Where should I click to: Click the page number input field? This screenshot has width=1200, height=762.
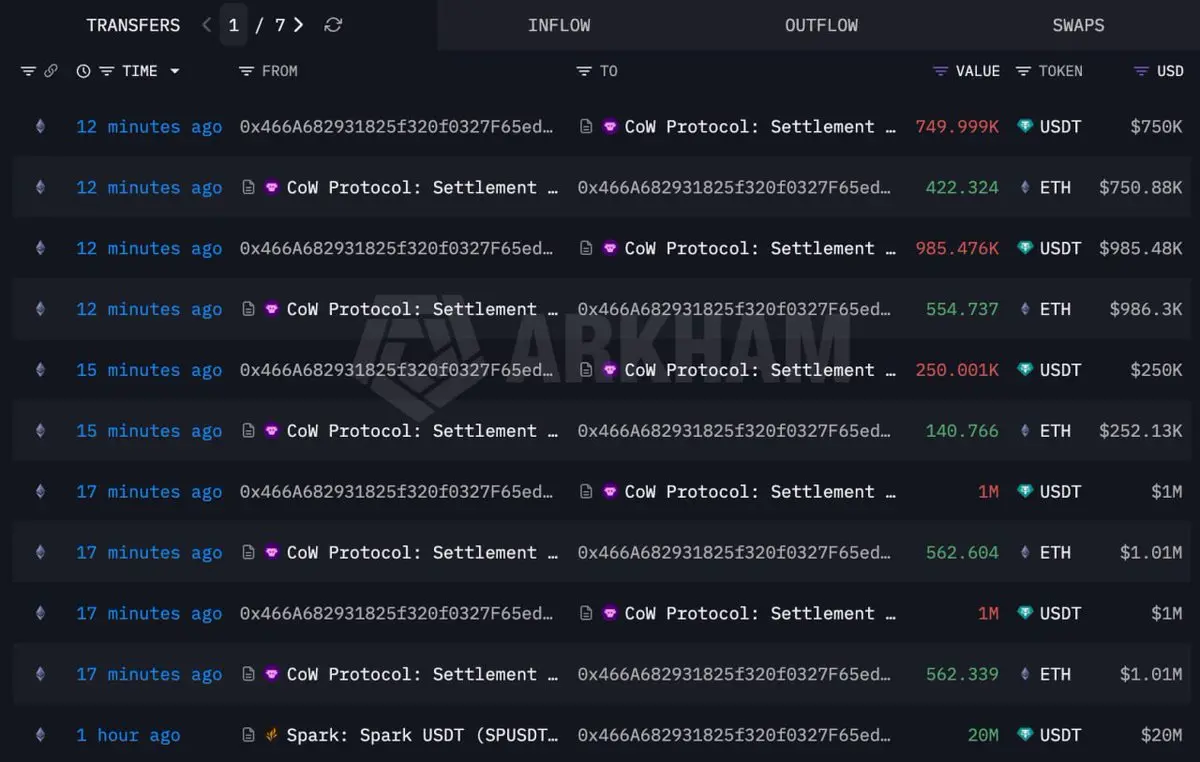click(233, 25)
